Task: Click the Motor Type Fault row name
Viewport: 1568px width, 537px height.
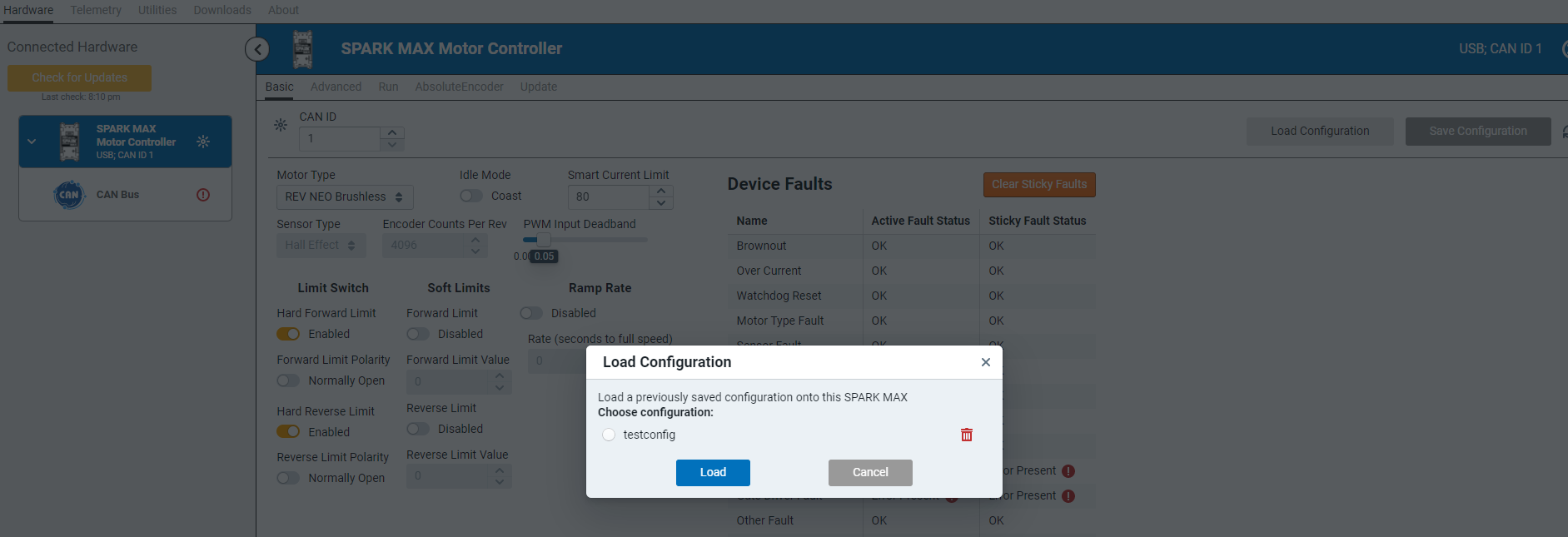Action: pyautogui.click(x=780, y=321)
